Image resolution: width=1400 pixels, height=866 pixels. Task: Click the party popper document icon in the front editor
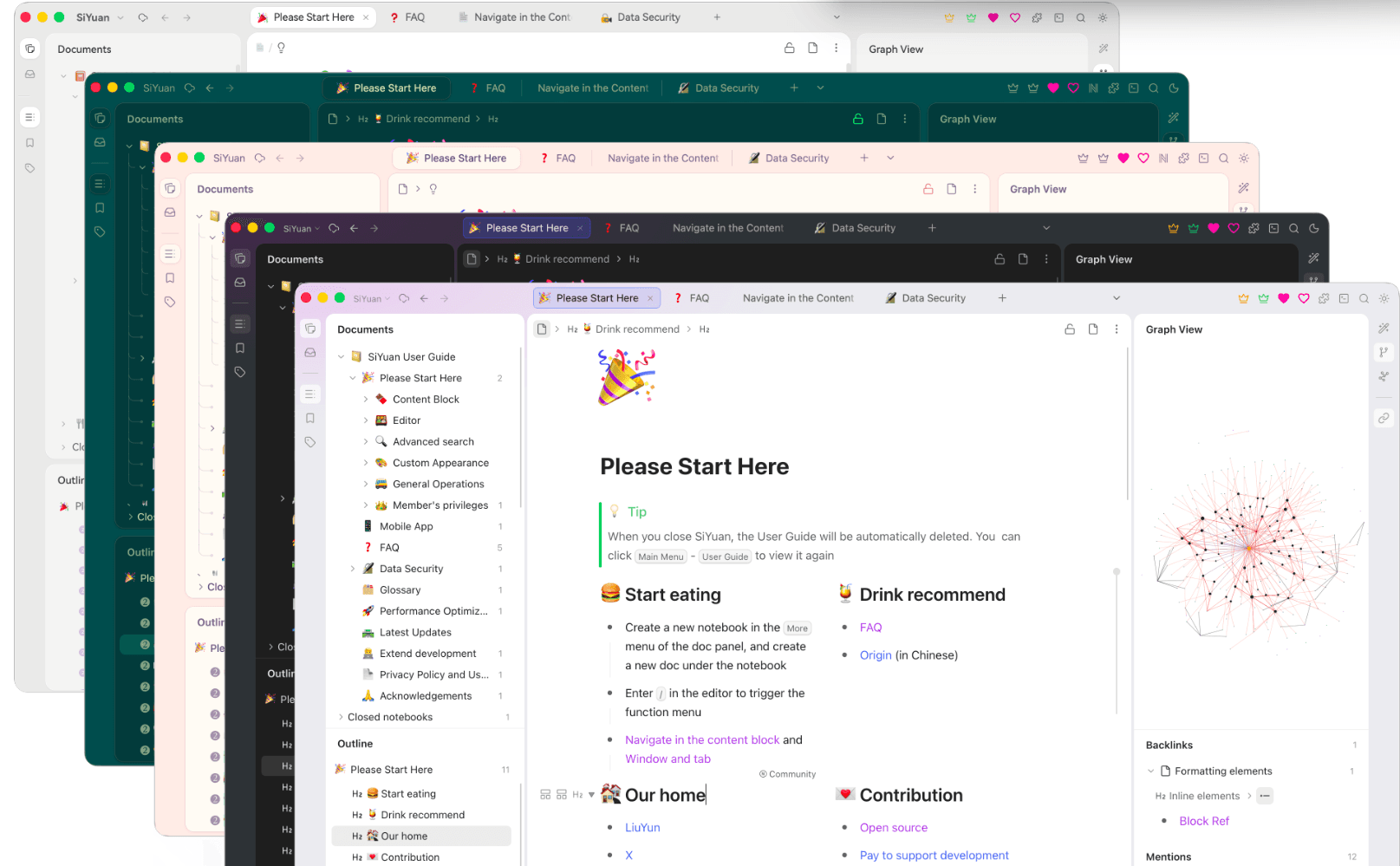(626, 376)
